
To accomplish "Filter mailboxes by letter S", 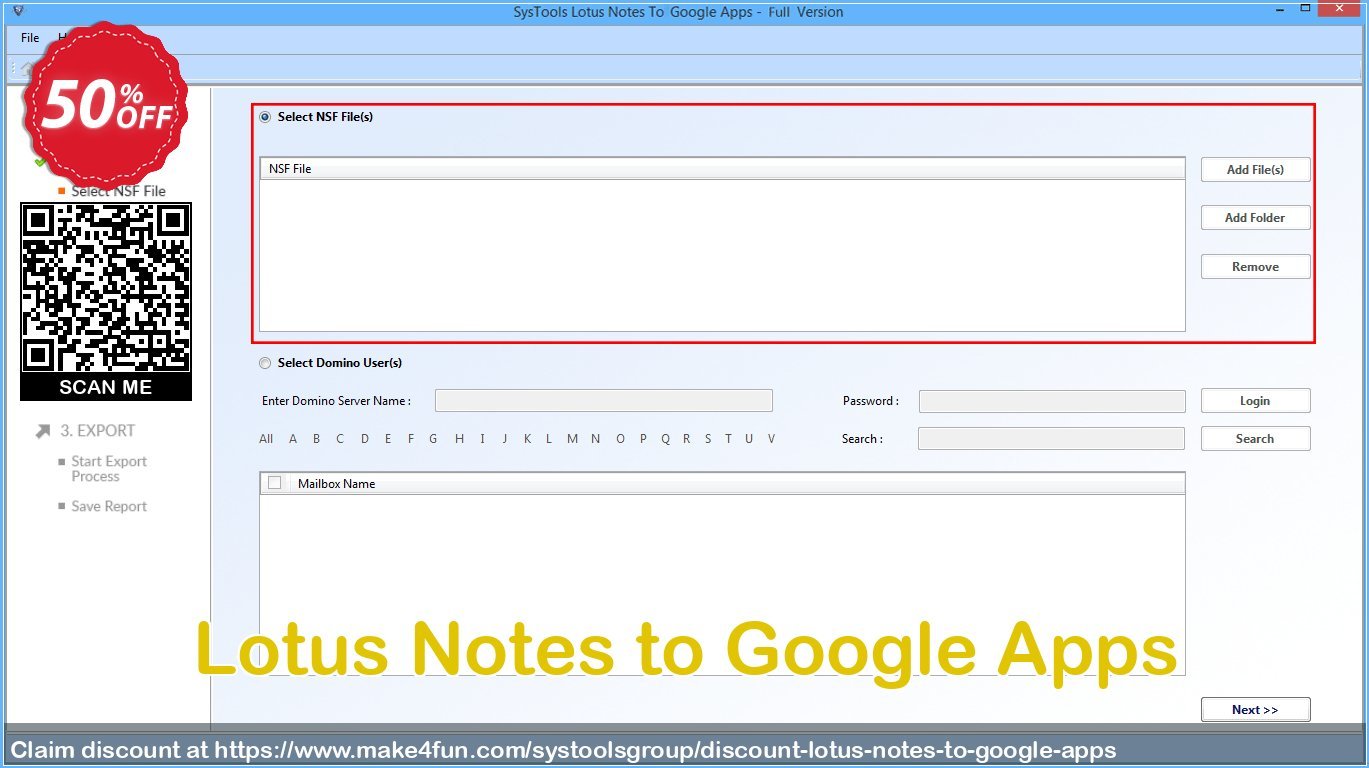I will pyautogui.click(x=708, y=439).
